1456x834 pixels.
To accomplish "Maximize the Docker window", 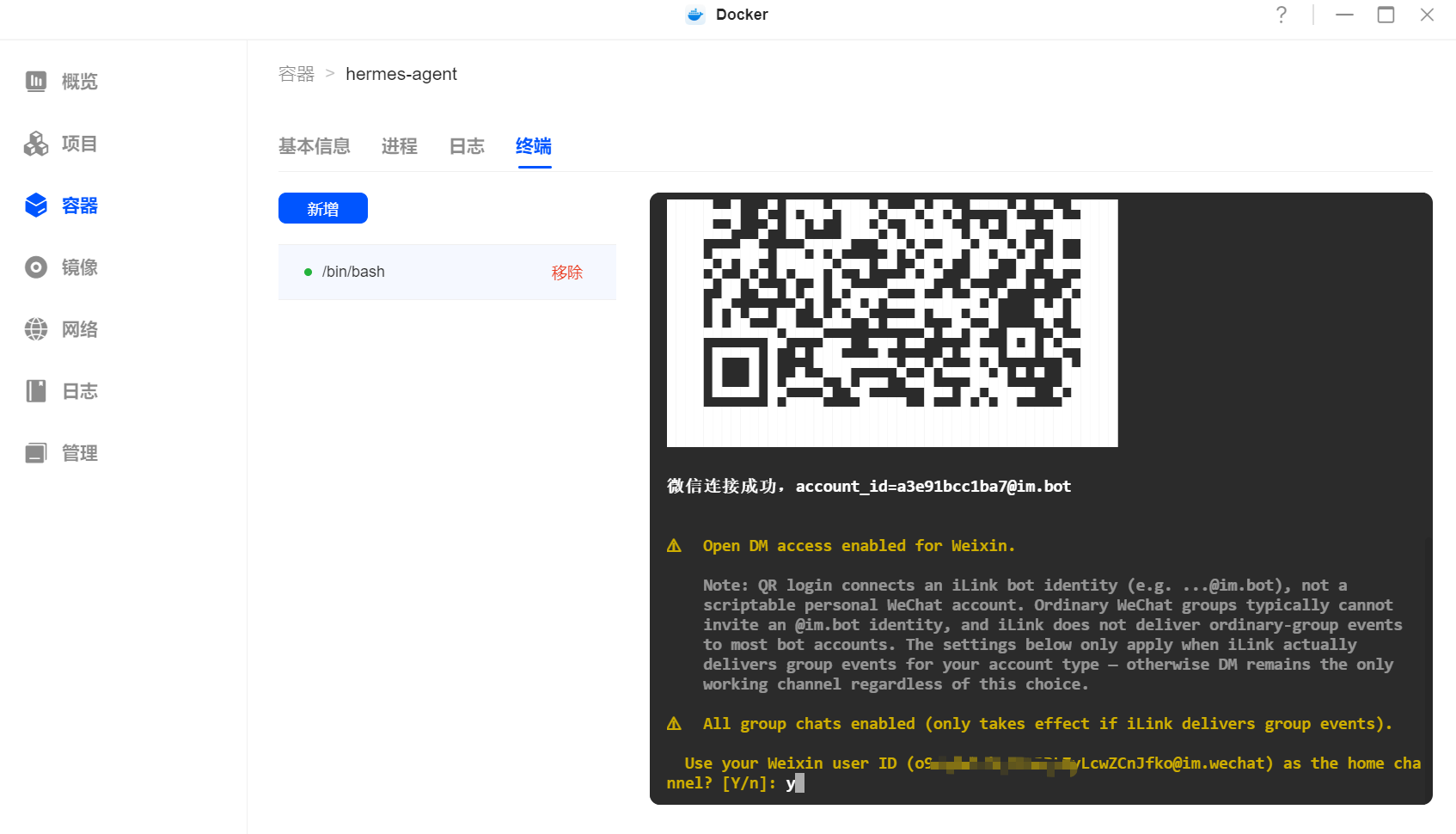I will (1386, 15).
